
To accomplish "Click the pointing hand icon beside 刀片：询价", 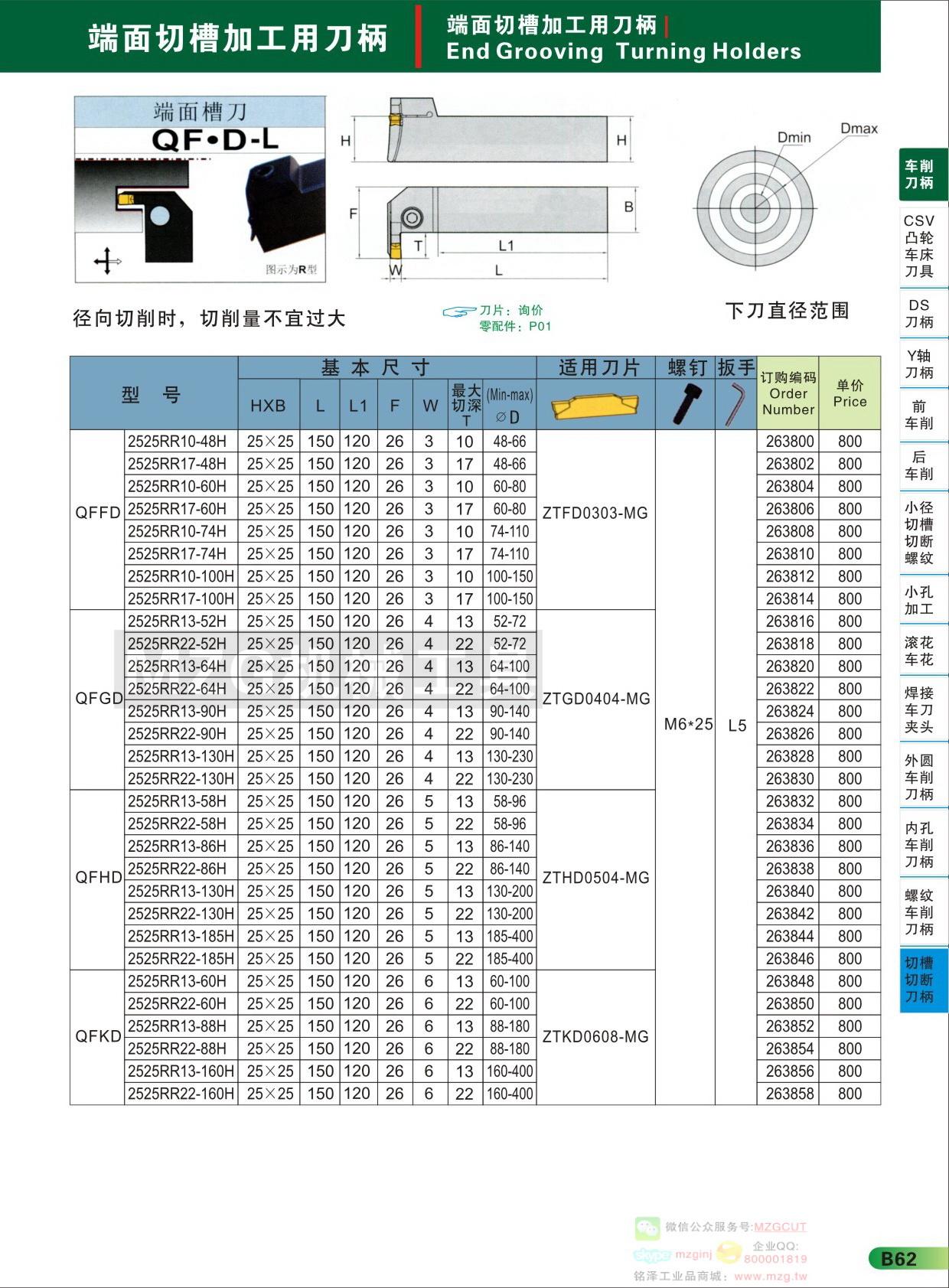I will tap(459, 311).
